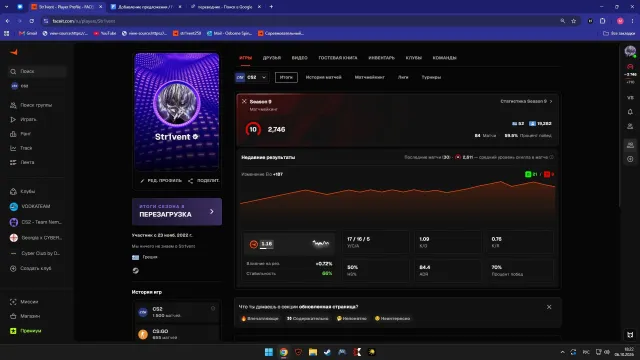Image resolution: width=640 pixels, height=360 pixels.
Task: Select the Турниры sub-tab
Action: coord(431,77)
